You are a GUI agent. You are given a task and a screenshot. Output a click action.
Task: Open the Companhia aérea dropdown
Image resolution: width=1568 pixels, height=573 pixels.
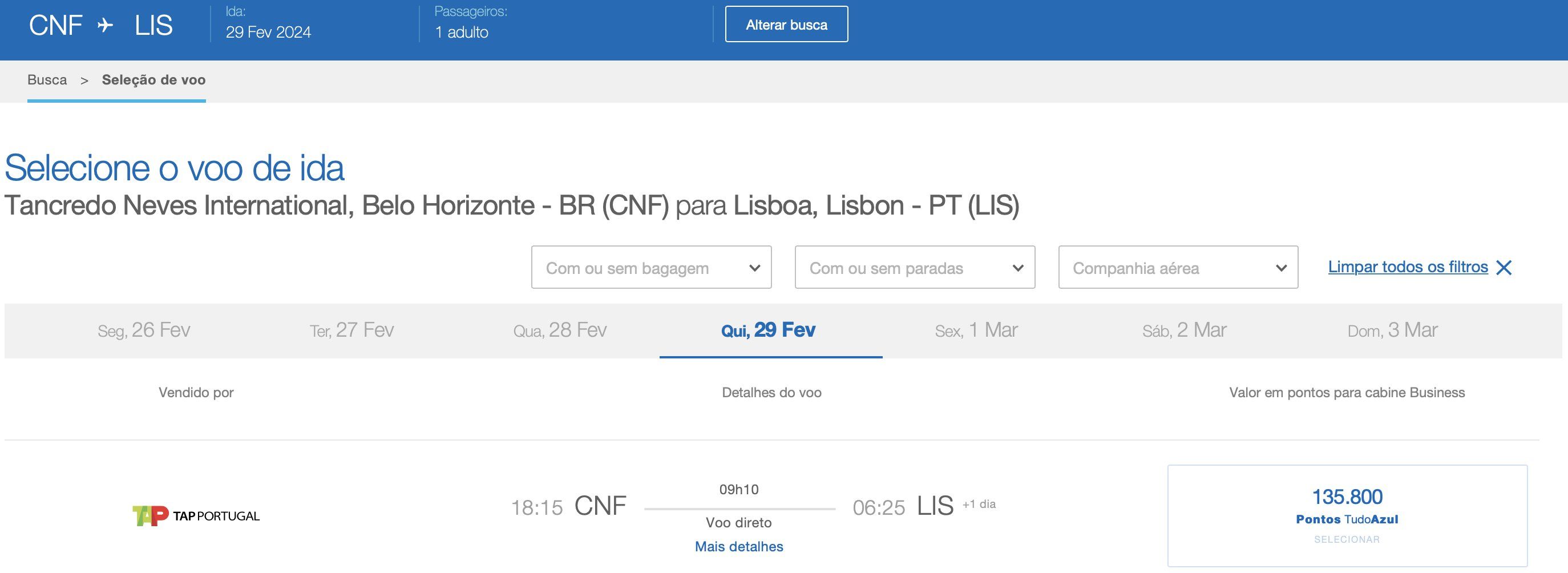coord(1178,267)
